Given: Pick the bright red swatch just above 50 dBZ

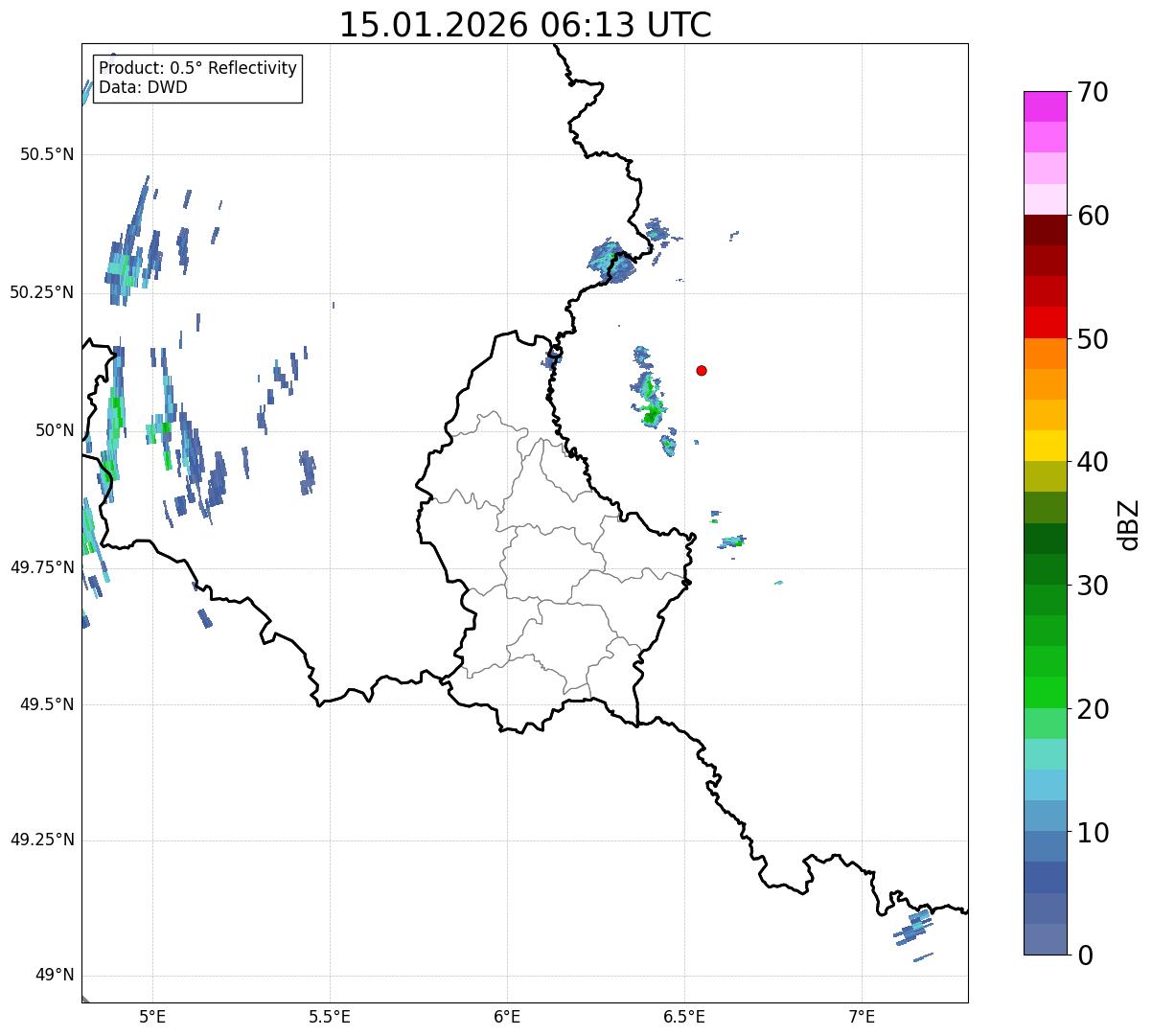Looking at the screenshot, I should coord(1045,323).
